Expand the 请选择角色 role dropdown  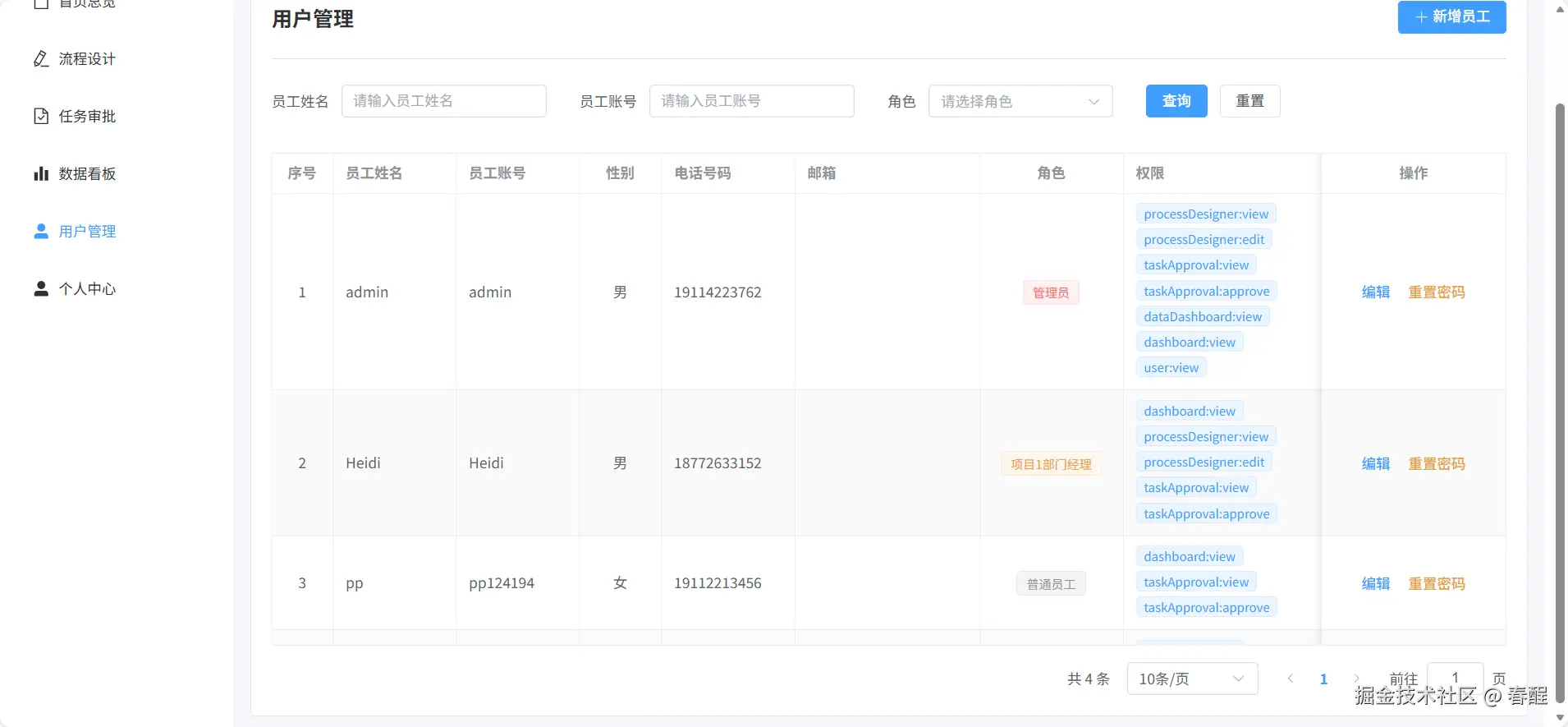tap(1020, 101)
